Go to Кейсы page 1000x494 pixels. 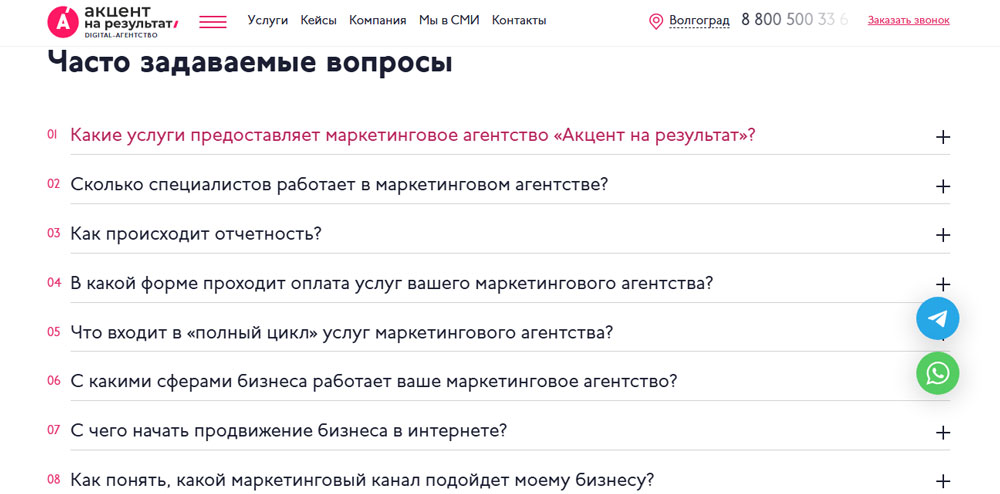[318, 20]
